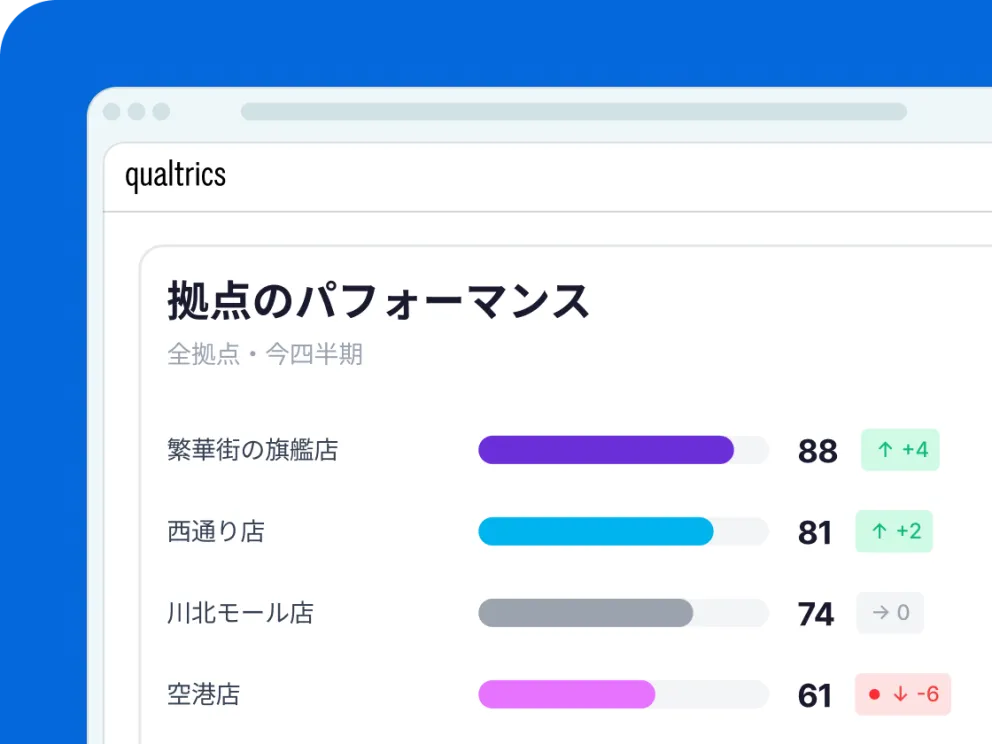Open the 川北モール店 location entry
Image resolution: width=992 pixels, height=744 pixels.
[x=240, y=612]
